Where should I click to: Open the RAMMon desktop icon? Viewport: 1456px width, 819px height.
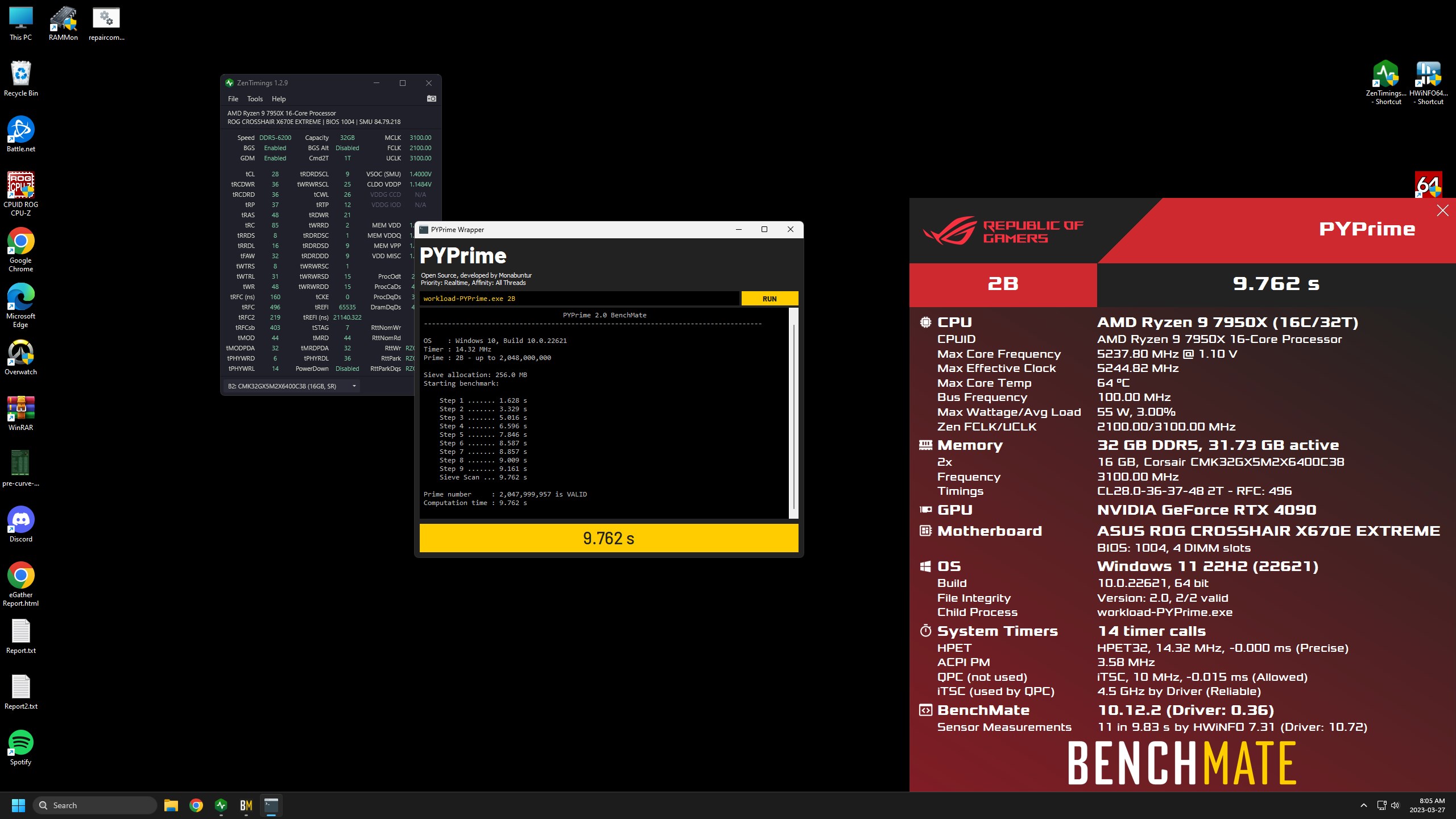[x=63, y=24]
